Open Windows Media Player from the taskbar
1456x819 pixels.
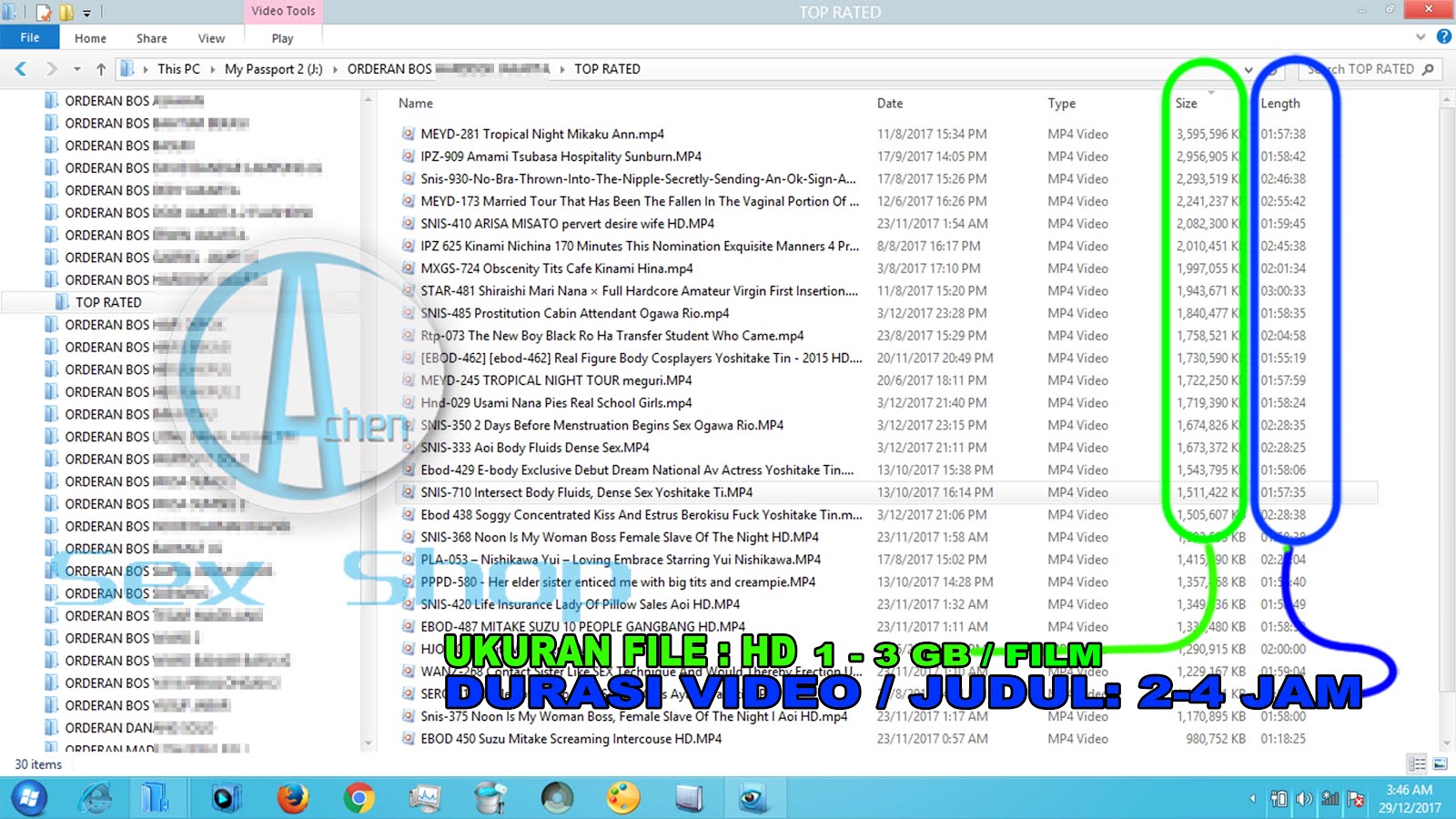(x=223, y=798)
